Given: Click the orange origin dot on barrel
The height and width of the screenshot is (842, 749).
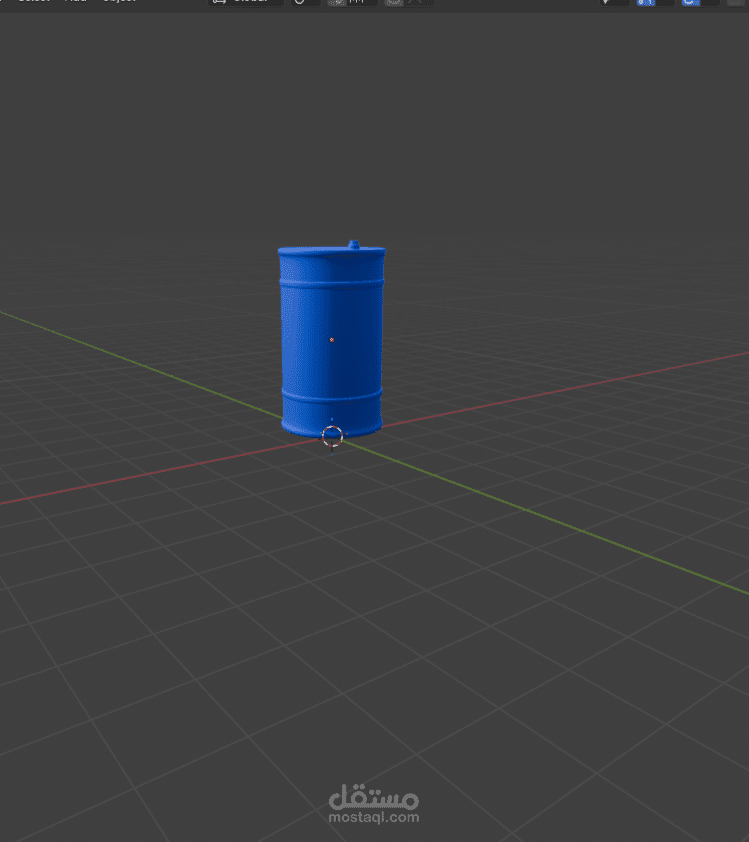Looking at the screenshot, I should (332, 340).
